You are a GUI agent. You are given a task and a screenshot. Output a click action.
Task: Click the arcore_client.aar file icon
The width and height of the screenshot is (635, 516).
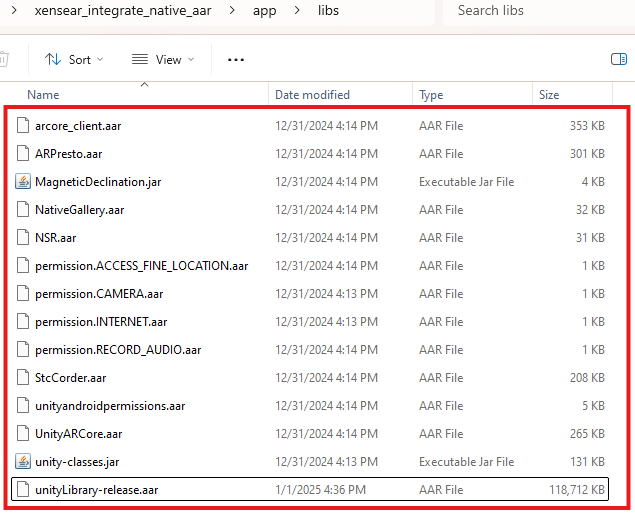[24, 126]
